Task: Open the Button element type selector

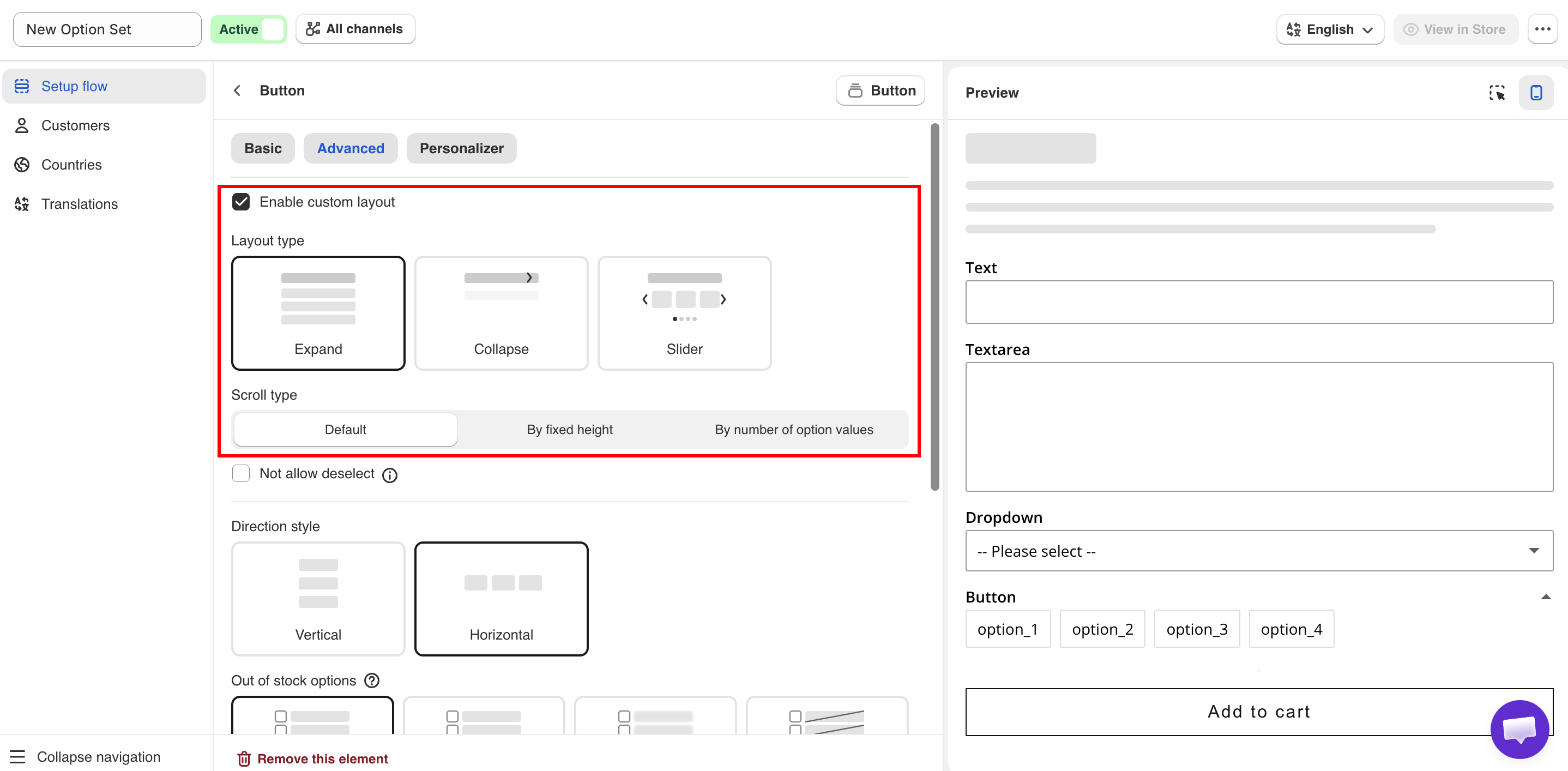Action: [x=880, y=91]
